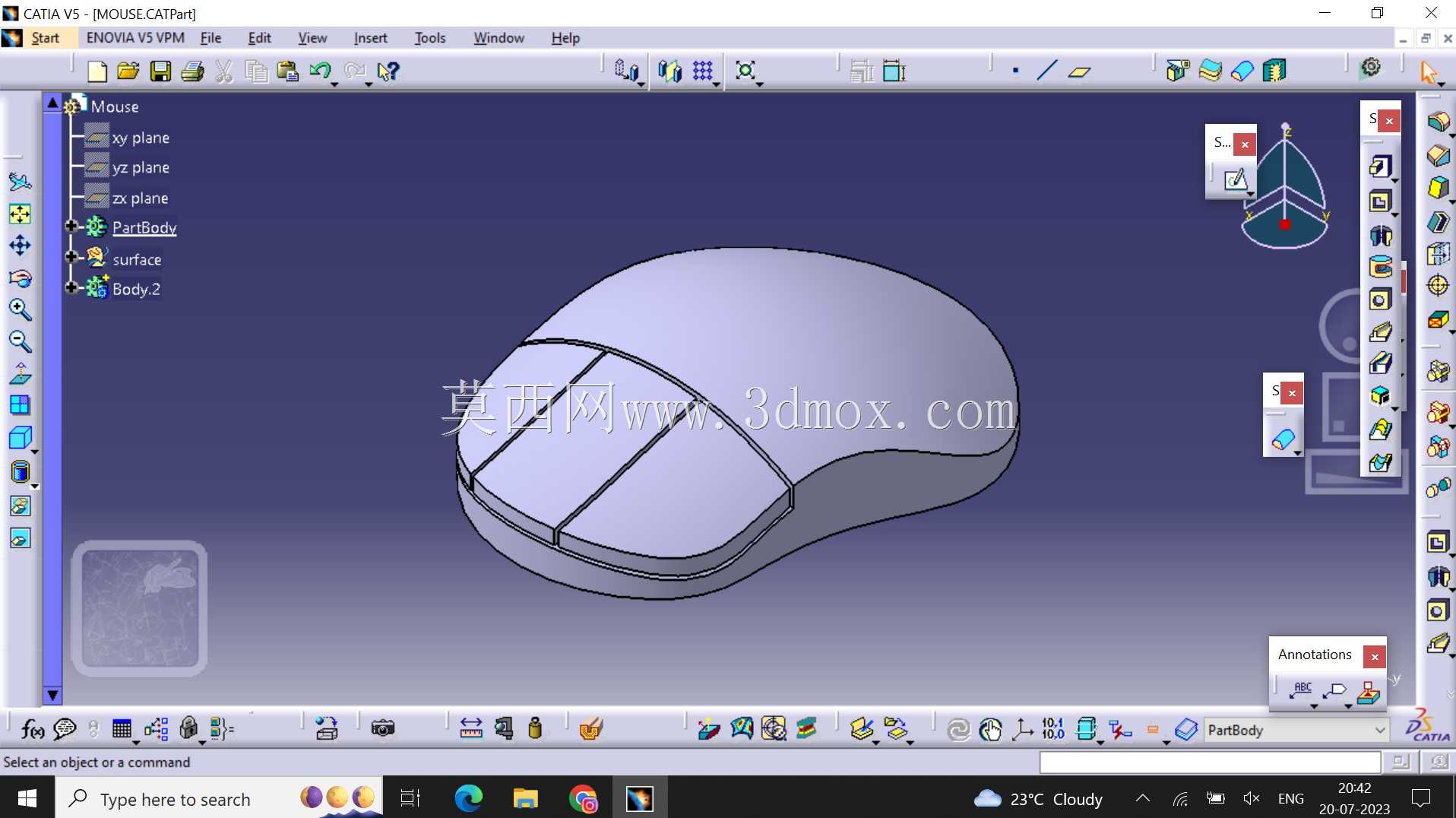This screenshot has width=1456, height=818.
Task: Click the Thread/Tap target icon
Action: 1438,285
